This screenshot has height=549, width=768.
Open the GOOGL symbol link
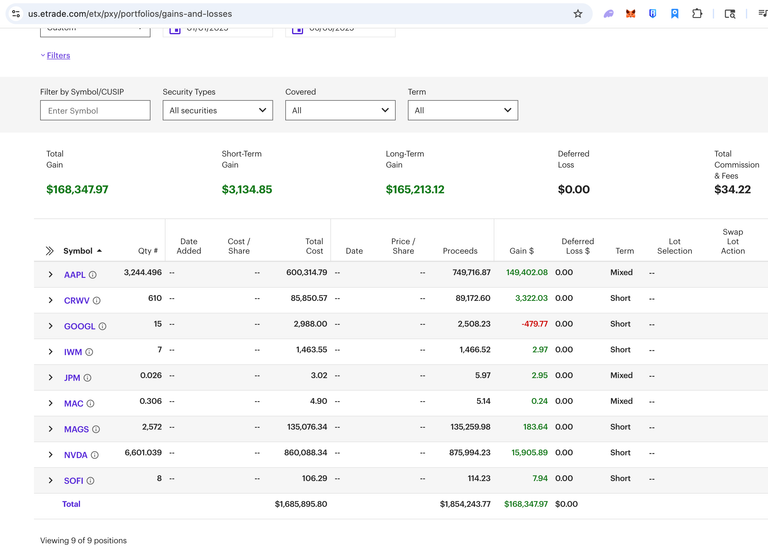coord(79,326)
